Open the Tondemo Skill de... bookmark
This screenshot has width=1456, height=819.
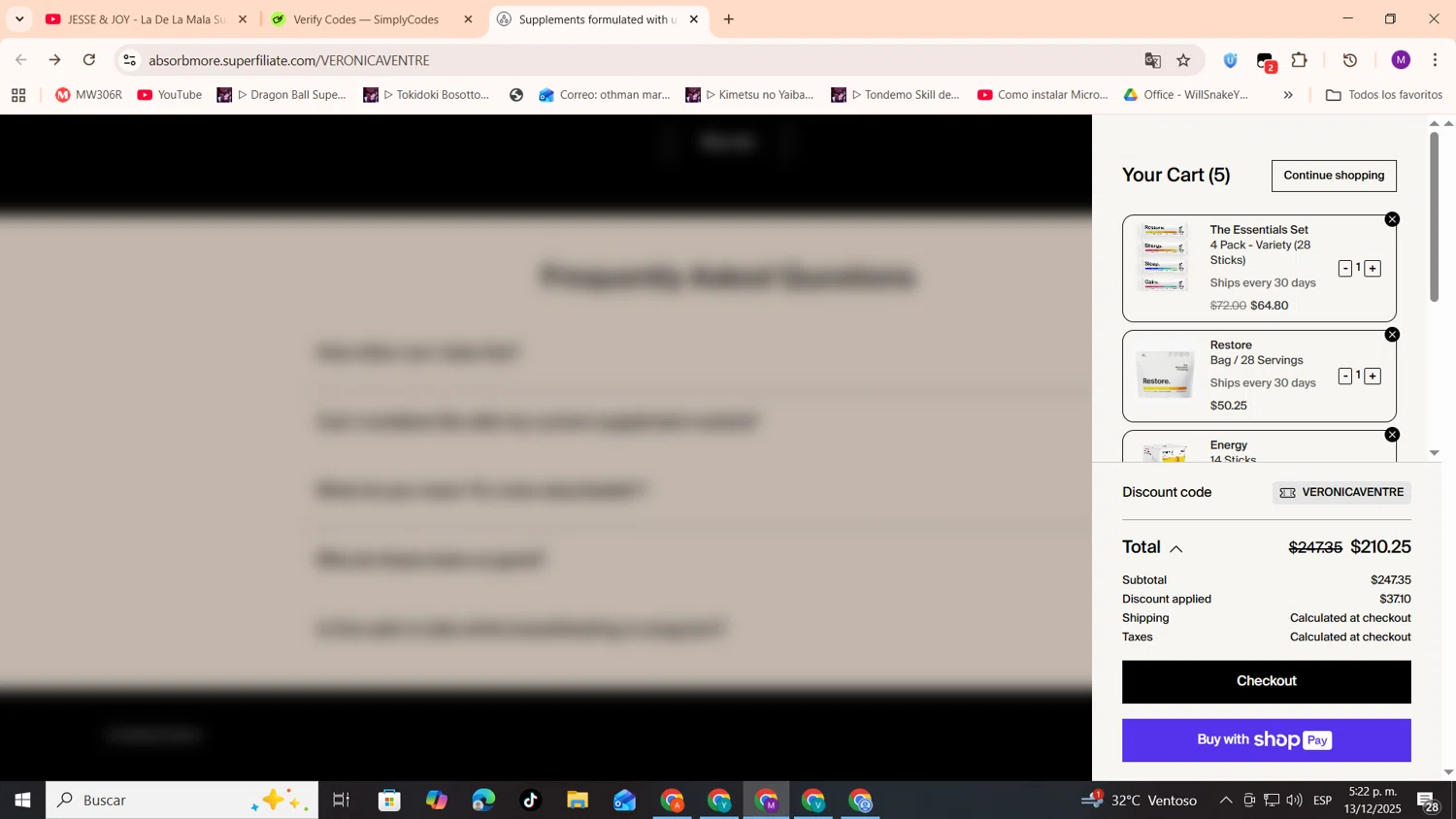(895, 95)
